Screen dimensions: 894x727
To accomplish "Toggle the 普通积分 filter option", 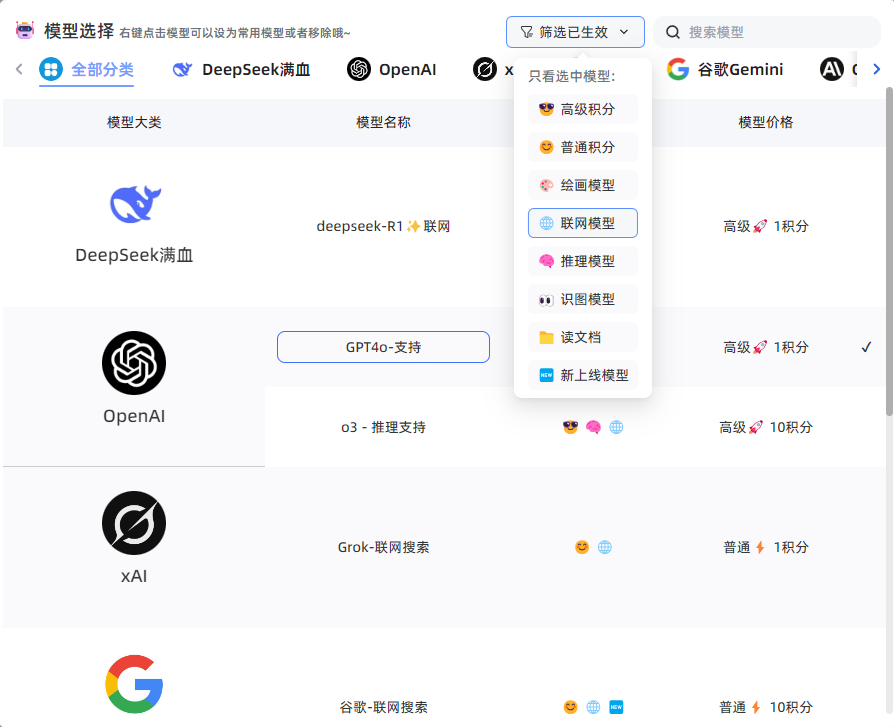I will [x=583, y=147].
